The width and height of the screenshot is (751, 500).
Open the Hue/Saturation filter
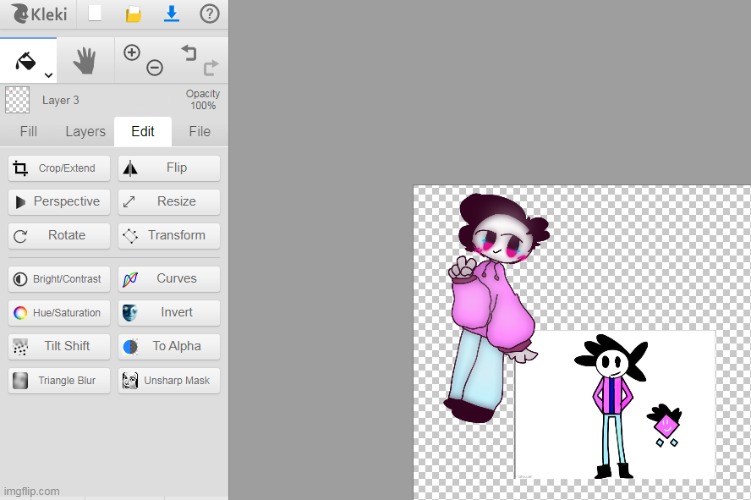pyautogui.click(x=59, y=313)
